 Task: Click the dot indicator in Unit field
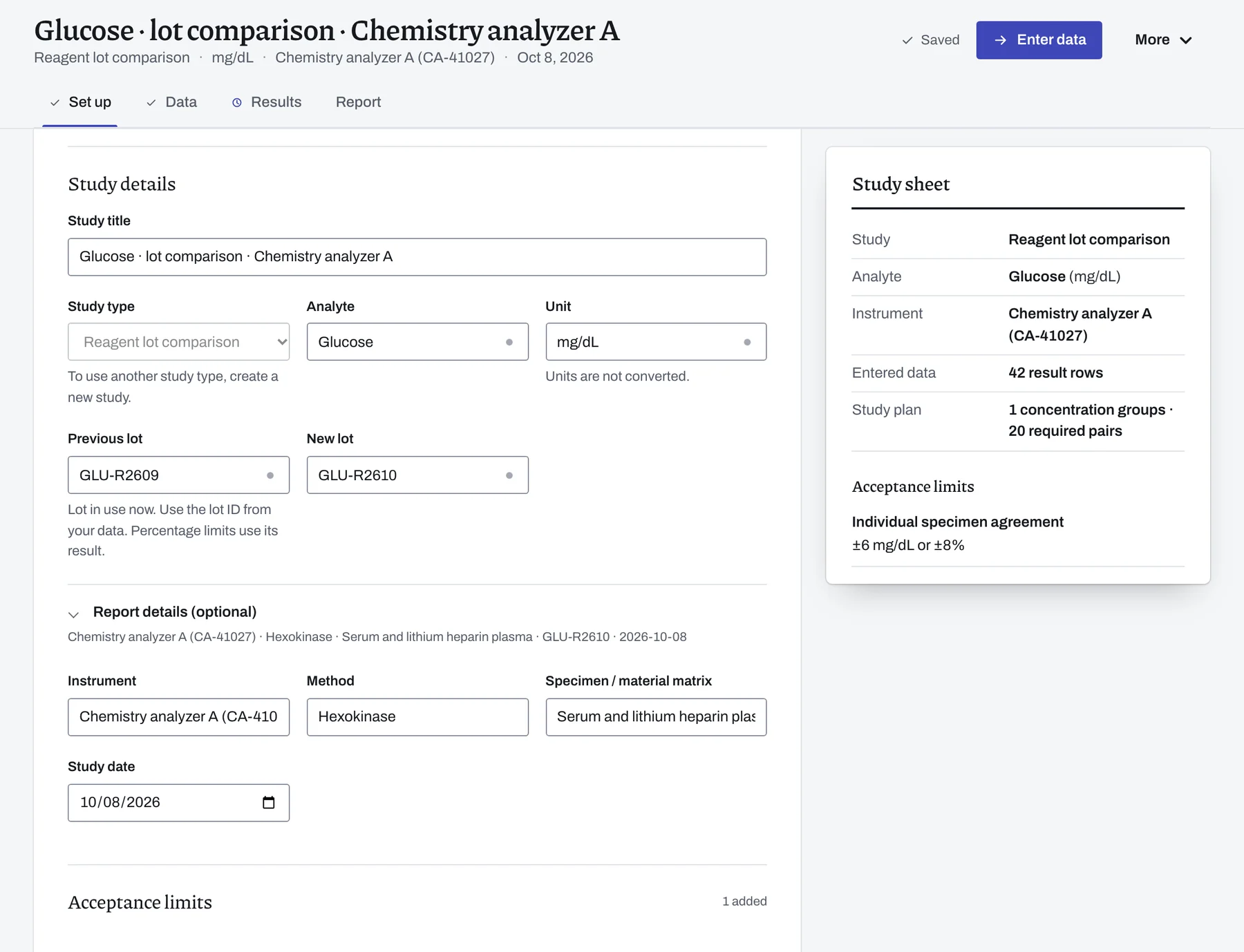(x=747, y=342)
